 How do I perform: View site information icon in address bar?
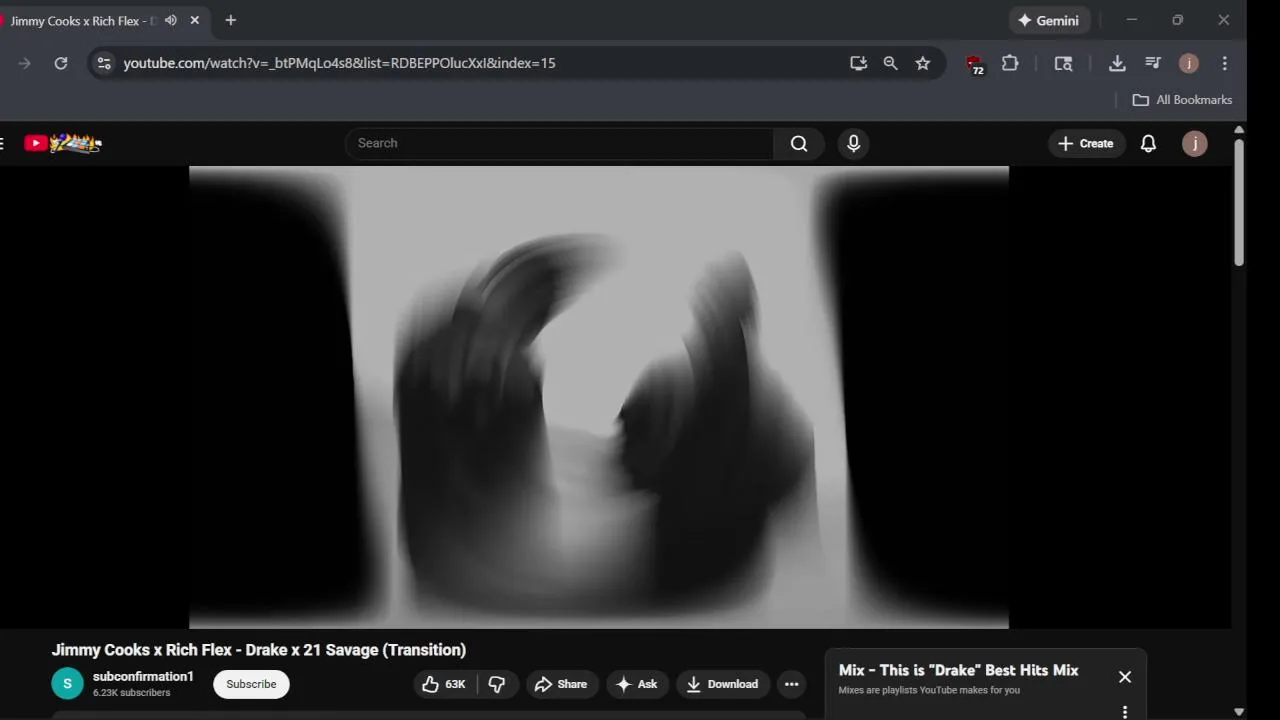(x=104, y=63)
